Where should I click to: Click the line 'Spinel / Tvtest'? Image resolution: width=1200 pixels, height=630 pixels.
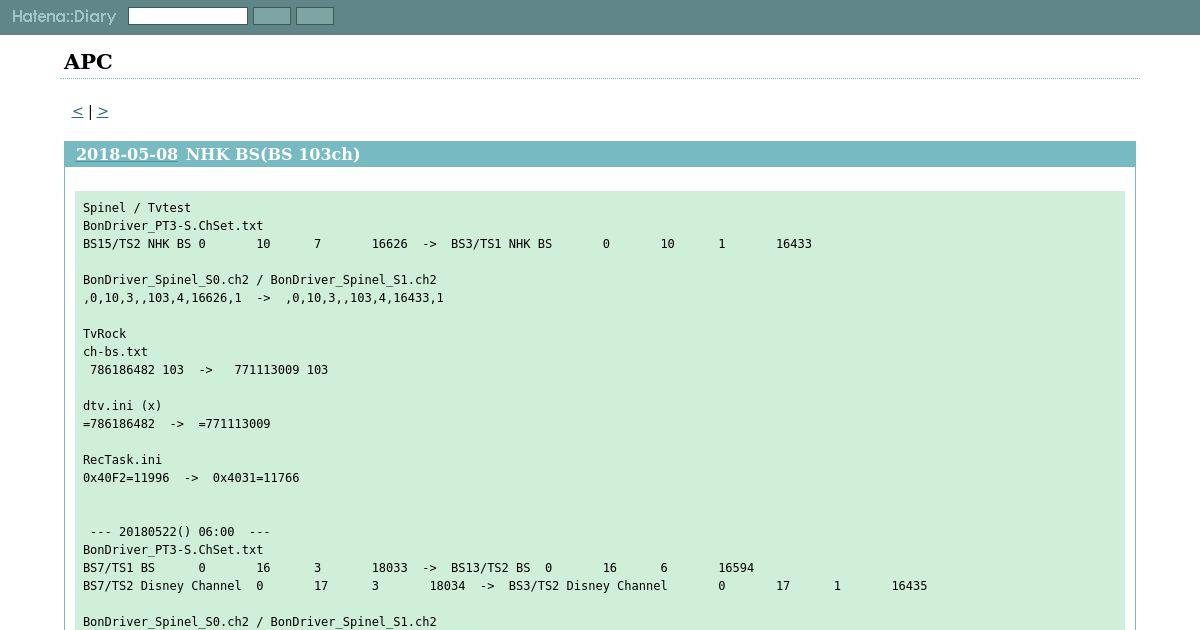click(137, 208)
